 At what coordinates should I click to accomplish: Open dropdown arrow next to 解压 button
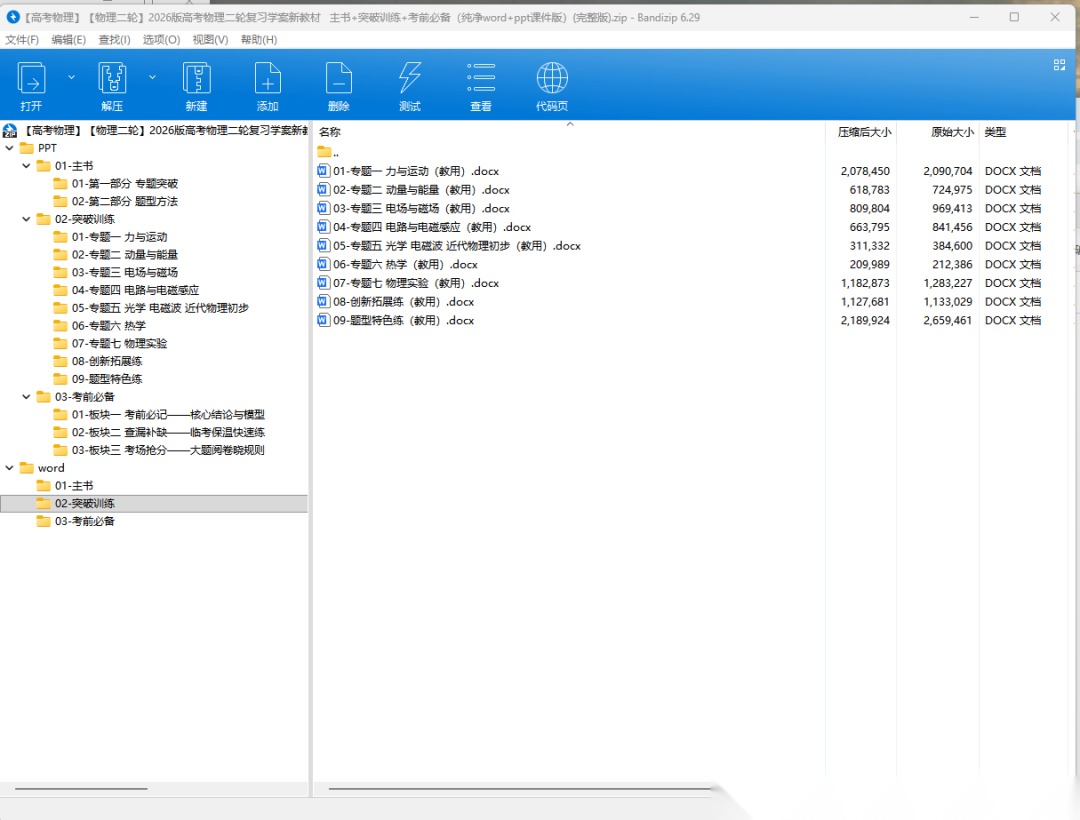(152, 77)
